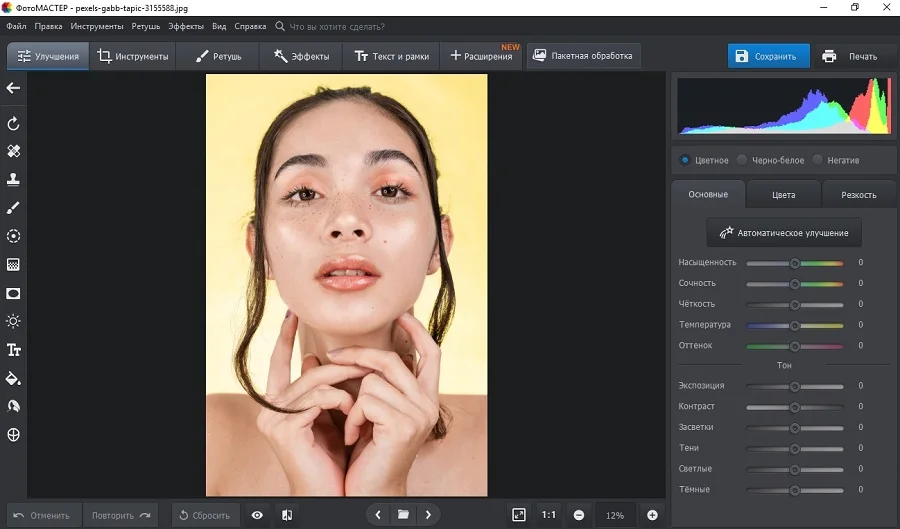Select the gradient filter icon

(13, 264)
